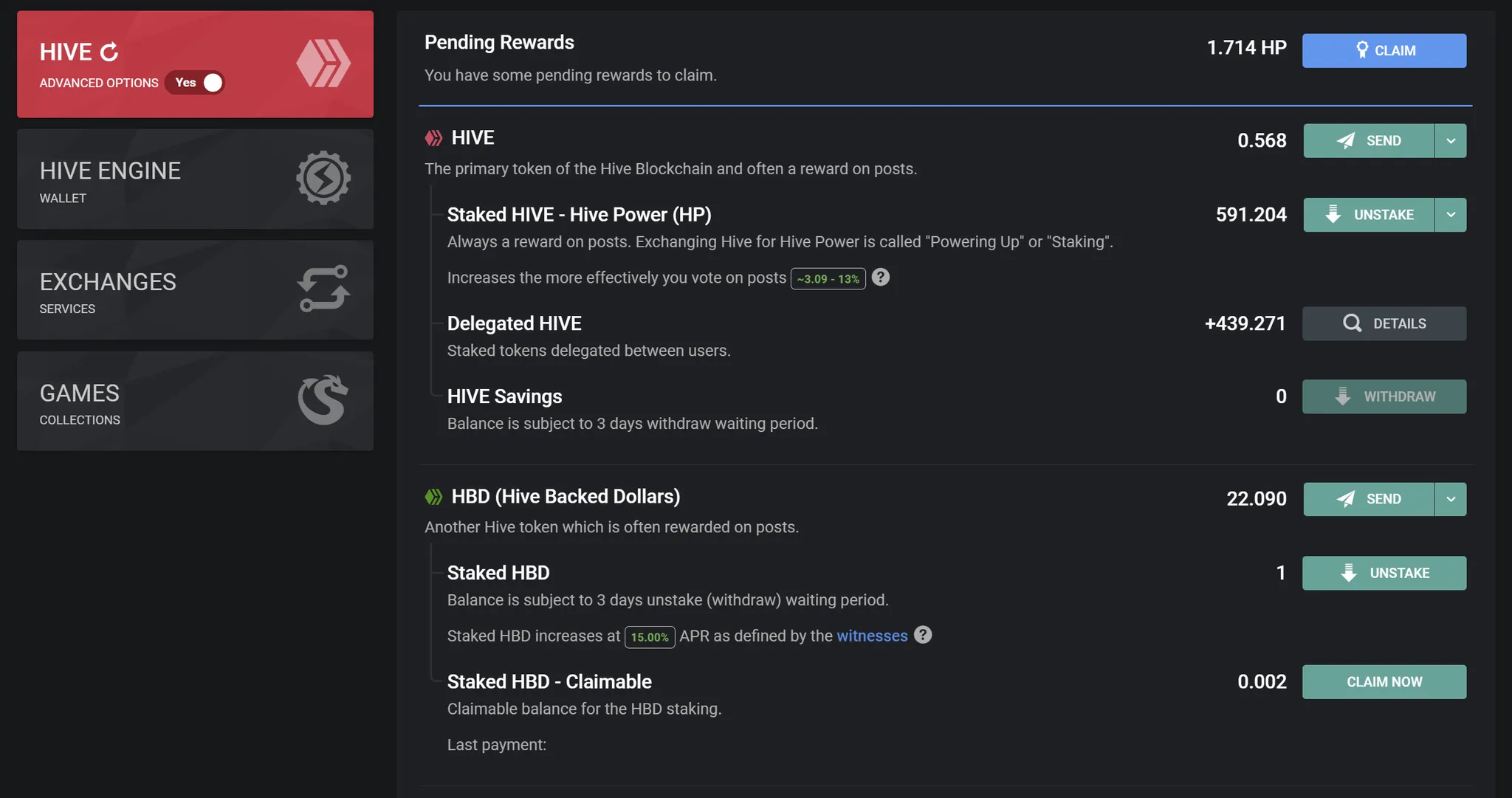This screenshot has height=798, width=1512.
Task: Click the Staked HIVE - Hive Power (HP) heading
Action: (580, 215)
